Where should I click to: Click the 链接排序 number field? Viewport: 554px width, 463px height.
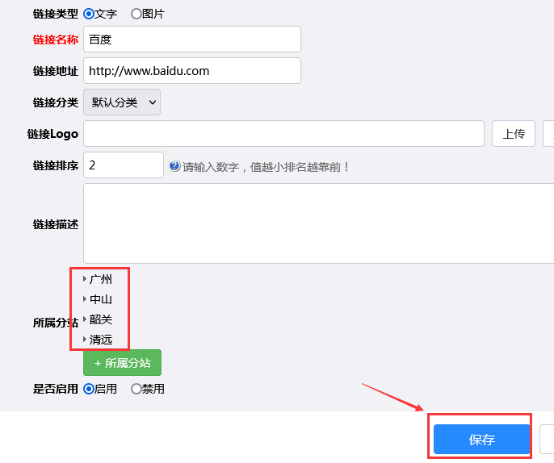[123, 165]
